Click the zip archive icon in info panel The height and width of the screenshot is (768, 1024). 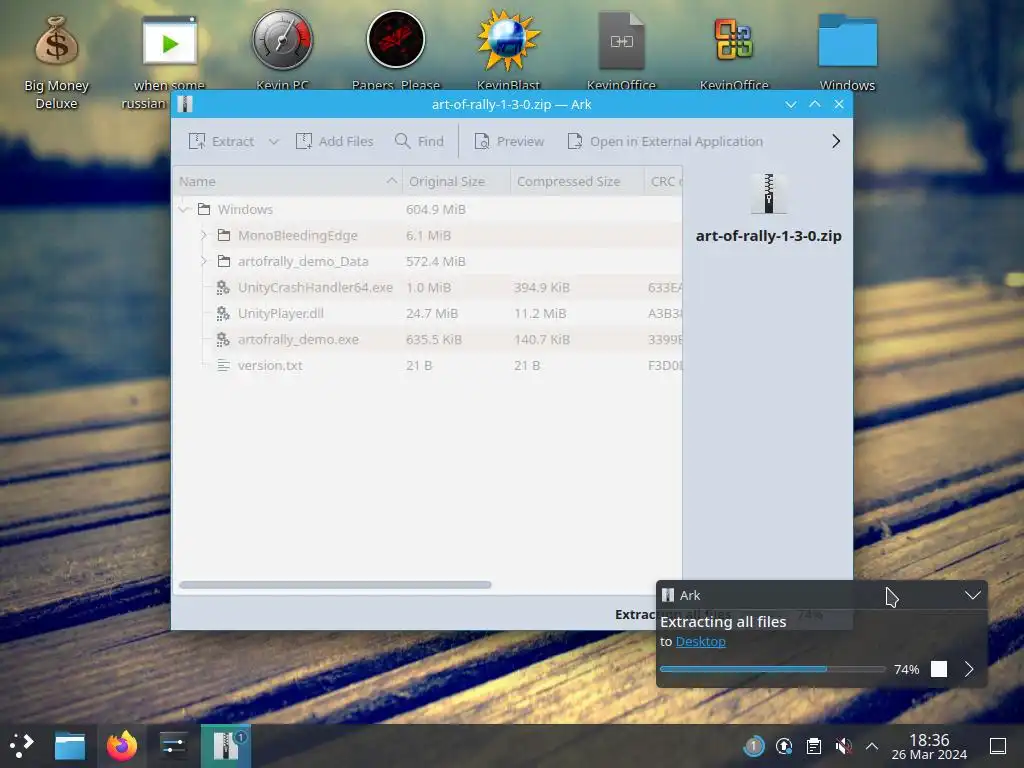pos(769,194)
